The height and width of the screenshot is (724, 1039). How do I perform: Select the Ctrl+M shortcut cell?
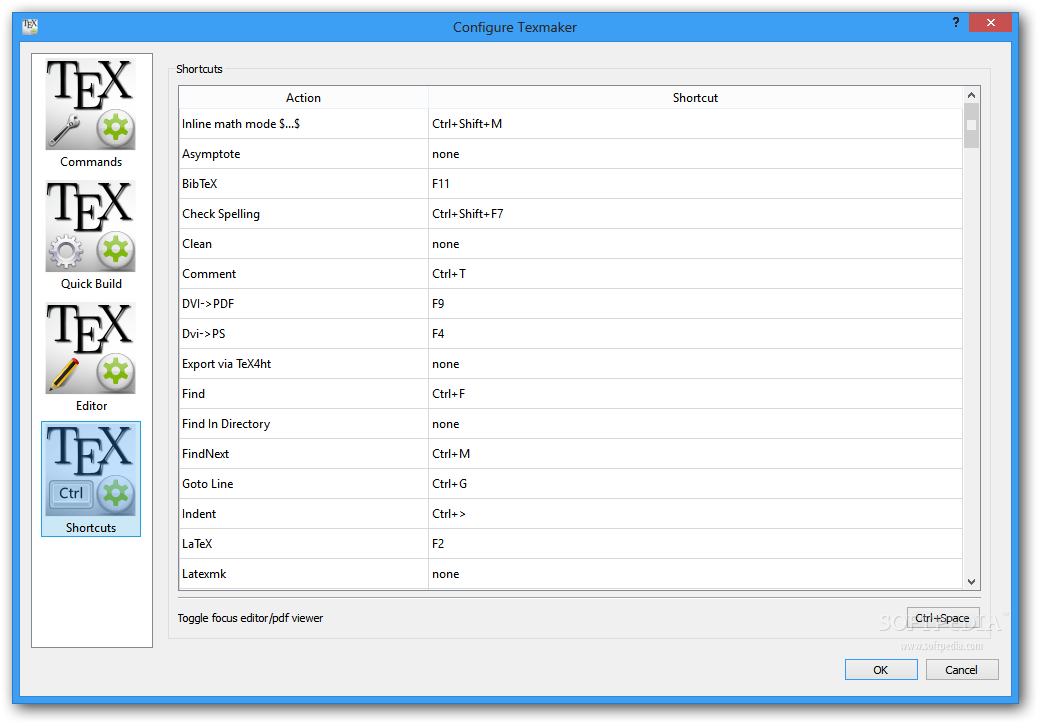695,454
